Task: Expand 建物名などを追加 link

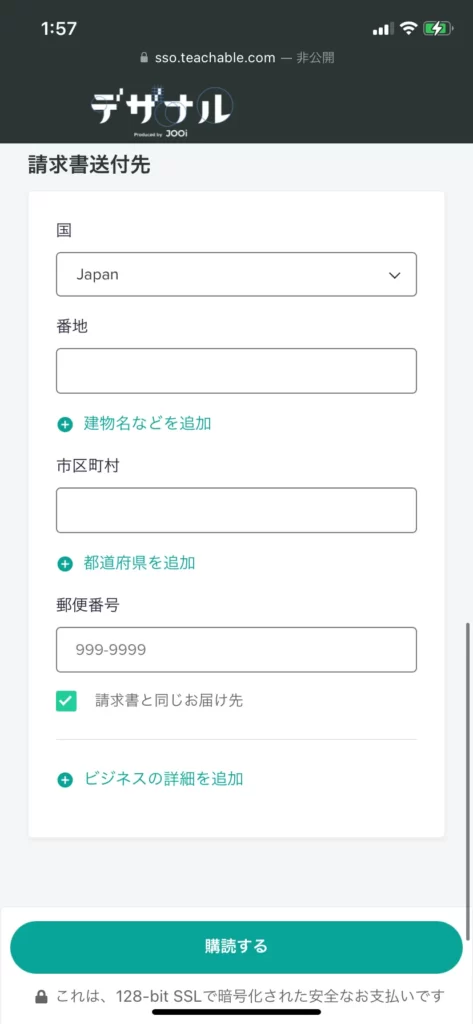Action: (x=147, y=424)
